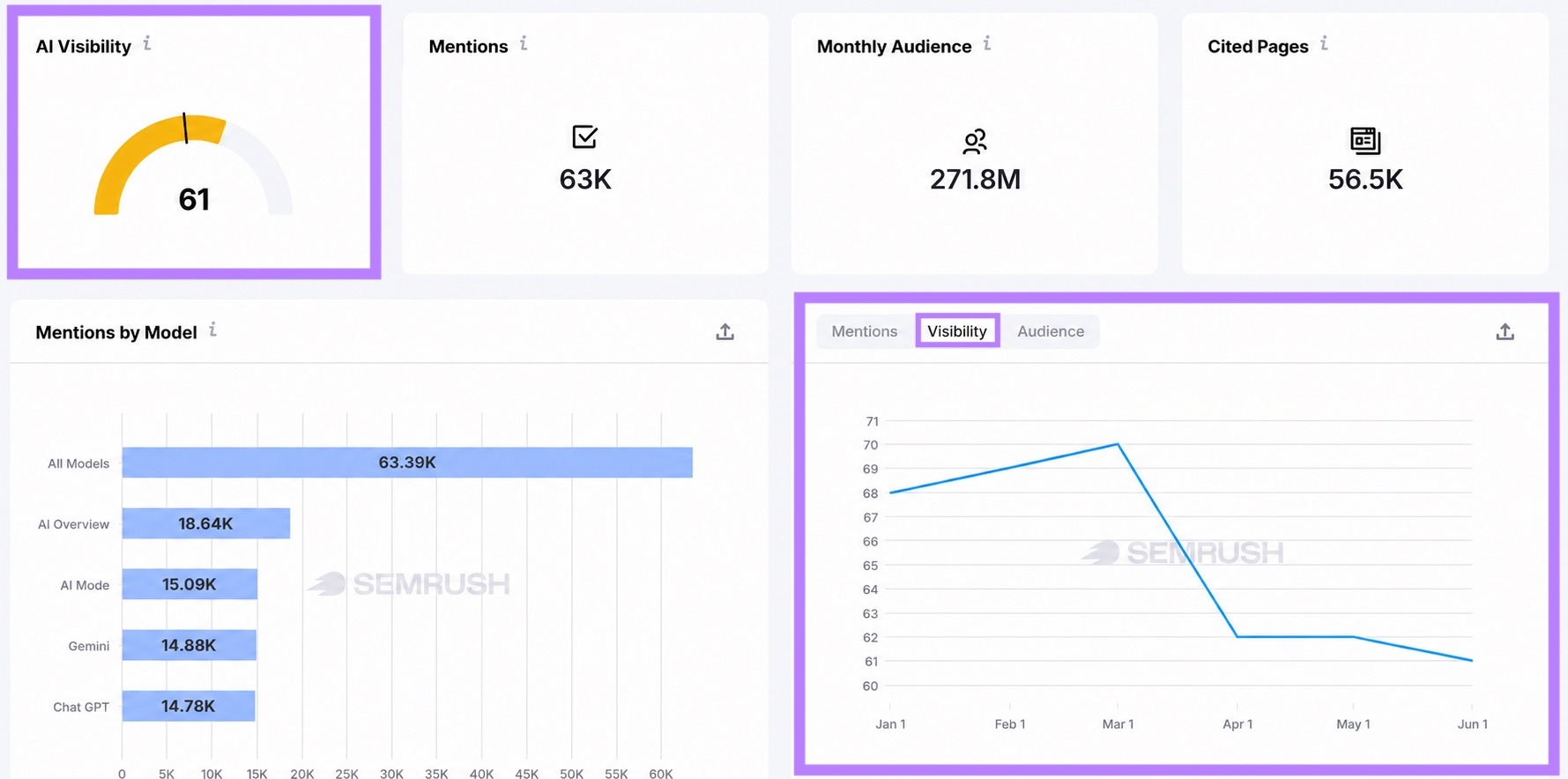
Task: Export the Visibility trend chart
Action: (x=1505, y=331)
